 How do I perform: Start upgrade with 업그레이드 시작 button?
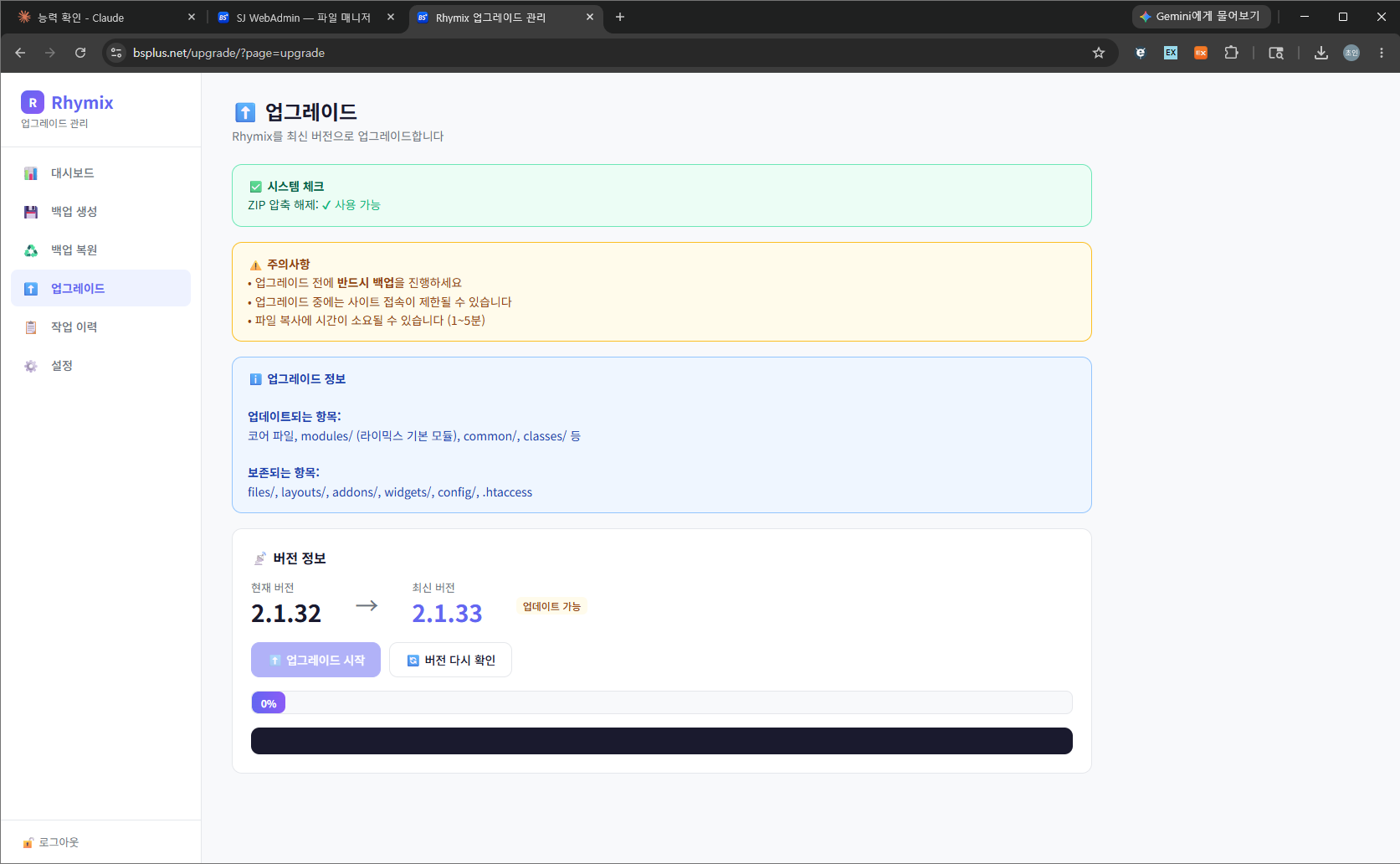[315, 660]
